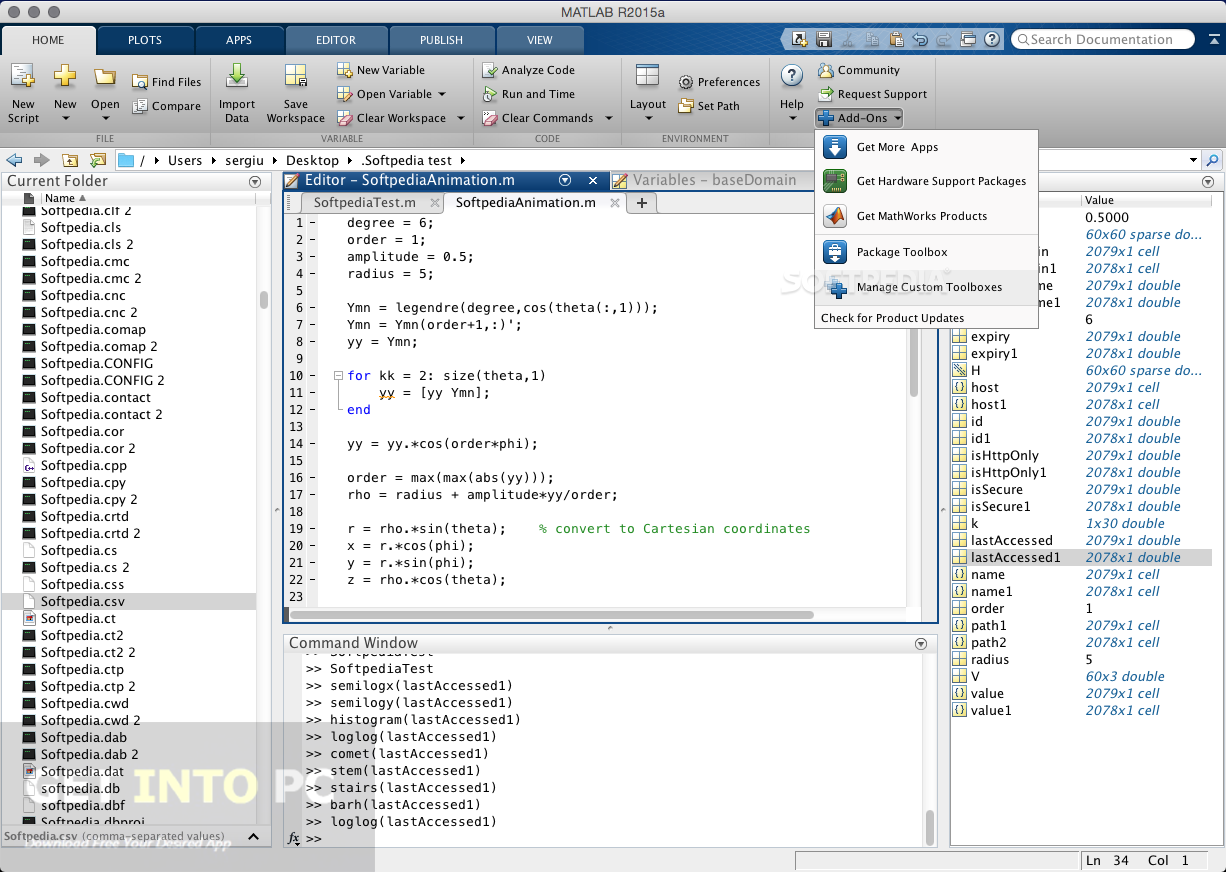Screen dimensions: 1226x872
Task: Collapse the for loop at line 10
Action: coord(338,376)
